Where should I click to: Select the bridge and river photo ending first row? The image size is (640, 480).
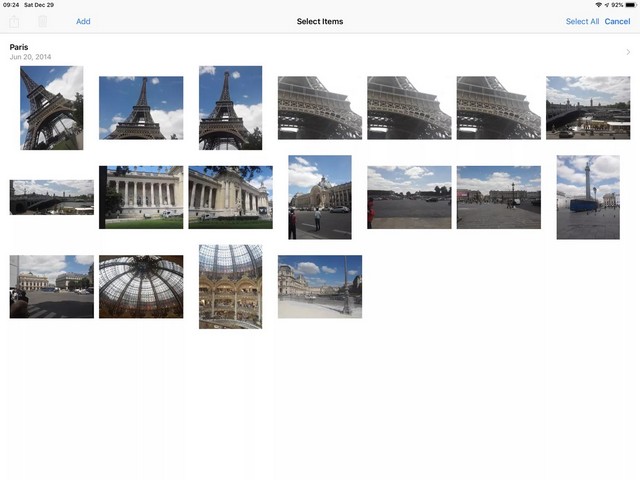pos(588,108)
